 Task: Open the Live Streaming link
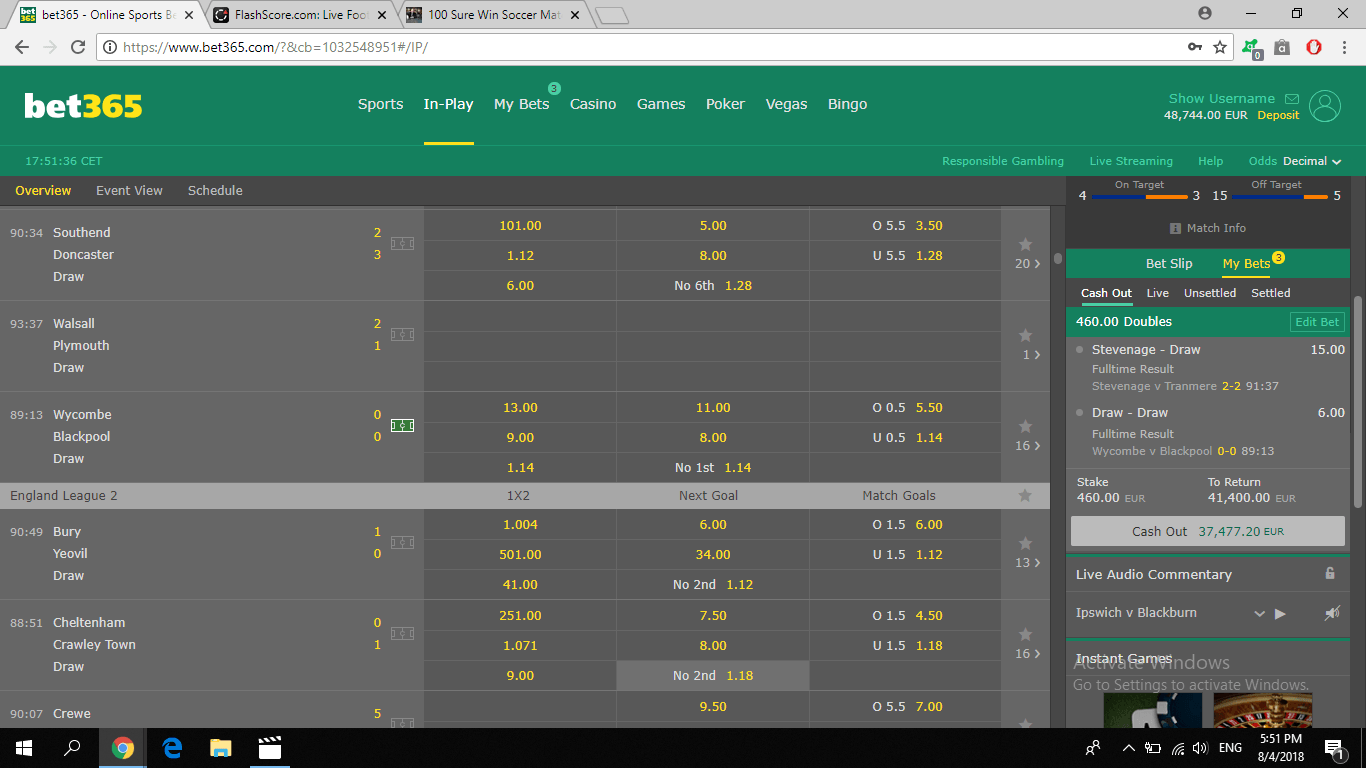point(1131,161)
